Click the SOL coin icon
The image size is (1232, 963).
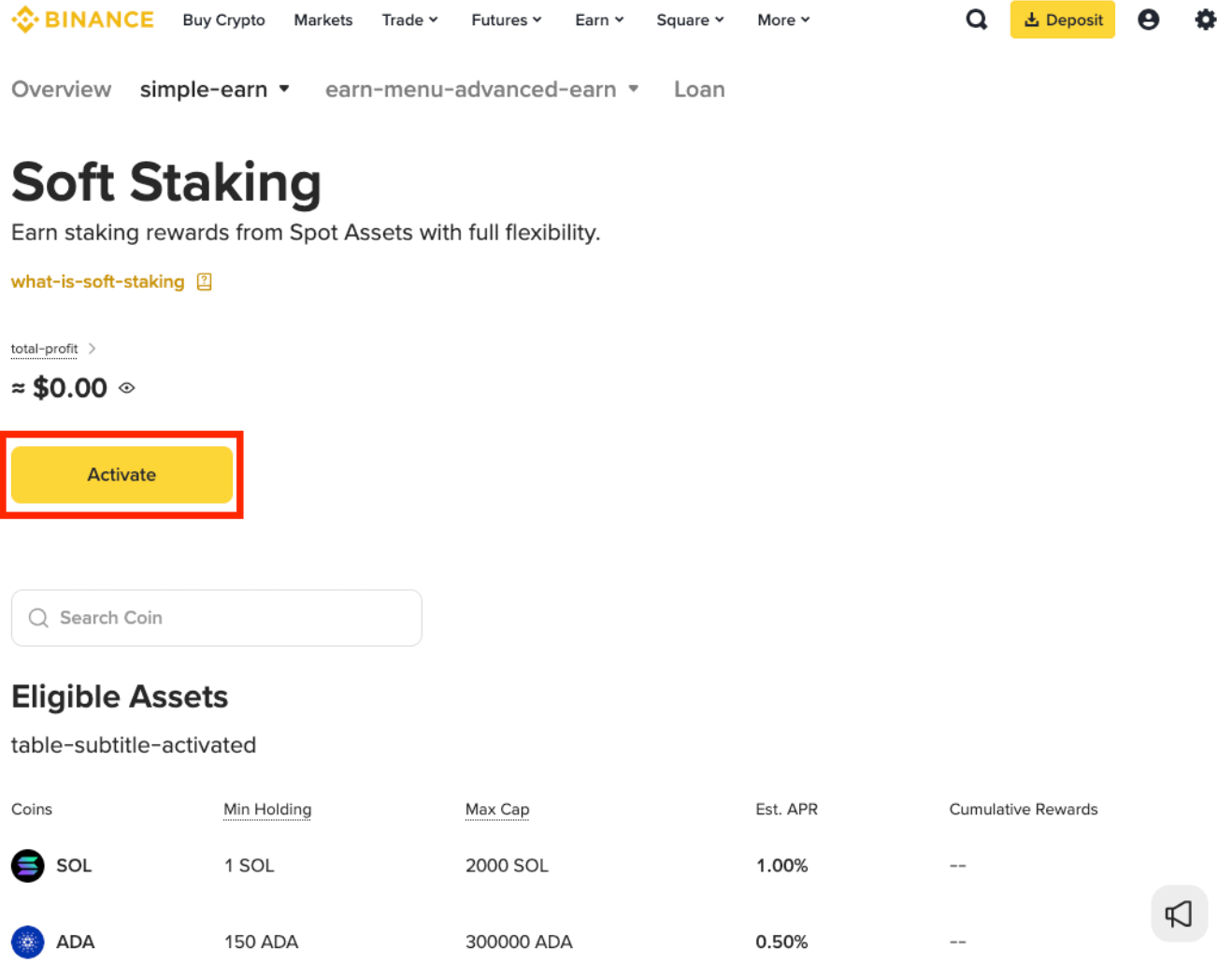[x=28, y=866]
